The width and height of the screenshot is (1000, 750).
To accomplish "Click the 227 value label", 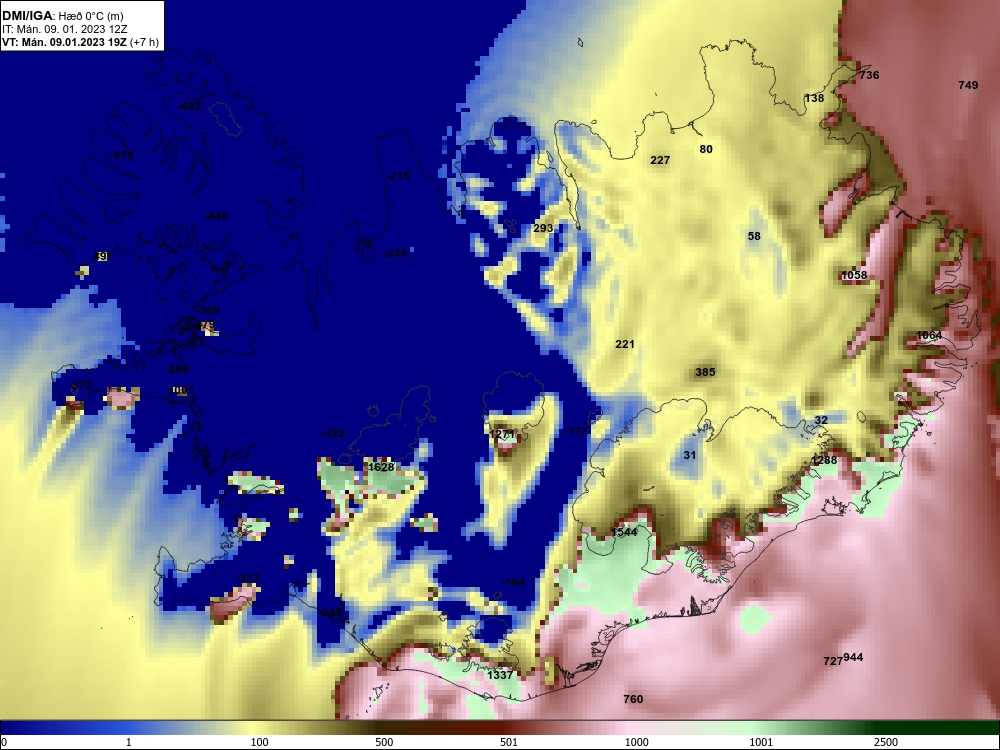I will click(x=660, y=160).
